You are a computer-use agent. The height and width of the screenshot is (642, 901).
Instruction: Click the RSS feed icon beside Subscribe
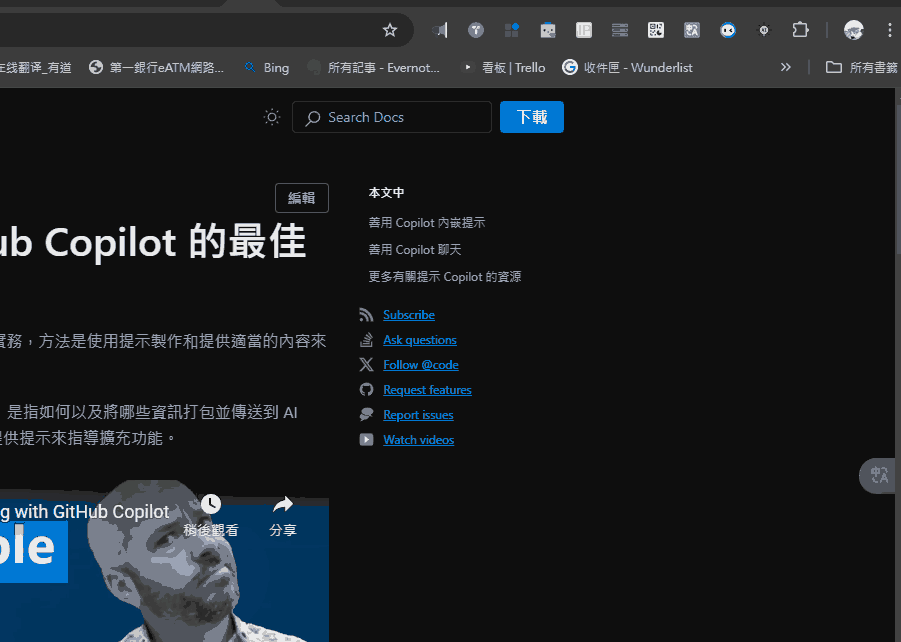[x=366, y=314]
